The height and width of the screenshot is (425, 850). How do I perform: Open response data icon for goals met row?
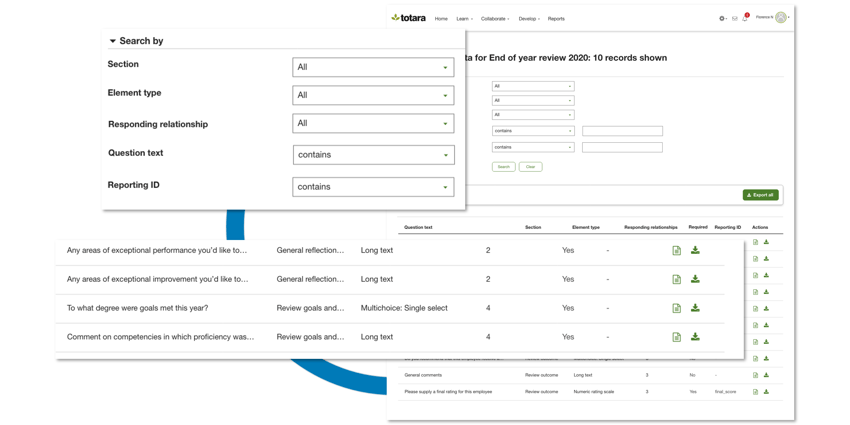677,308
